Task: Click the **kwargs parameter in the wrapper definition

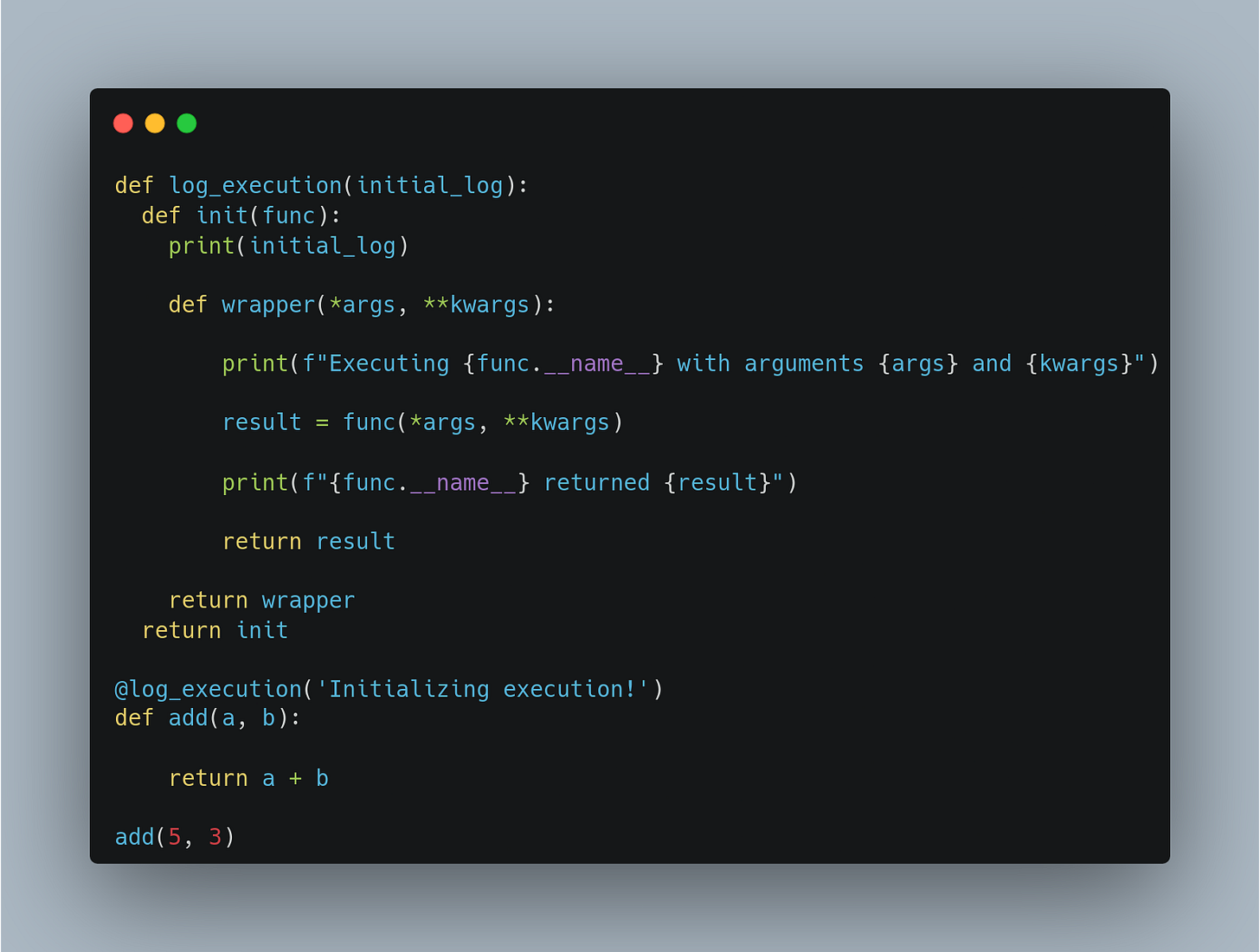Action: pos(476,306)
